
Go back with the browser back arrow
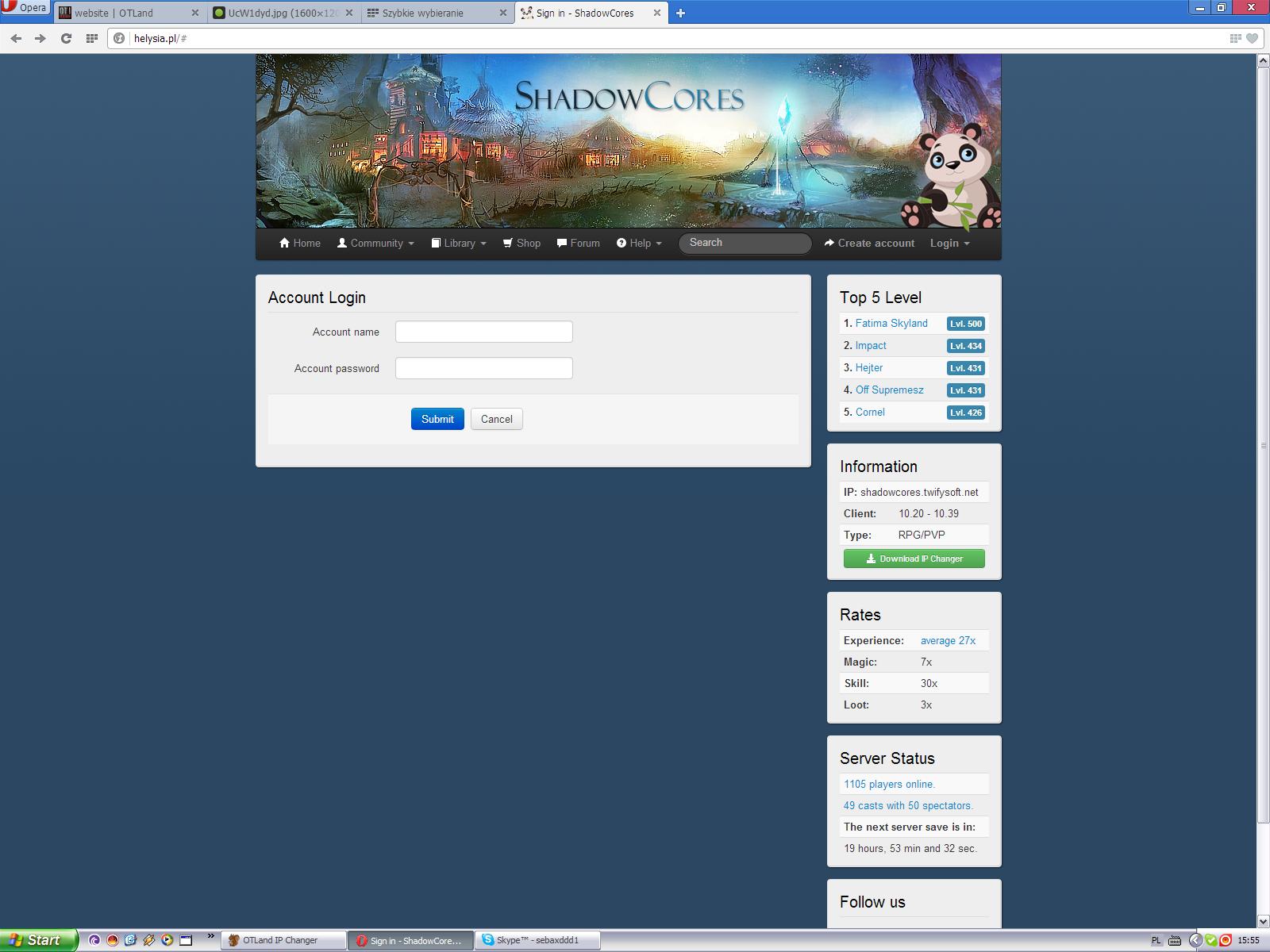16,38
